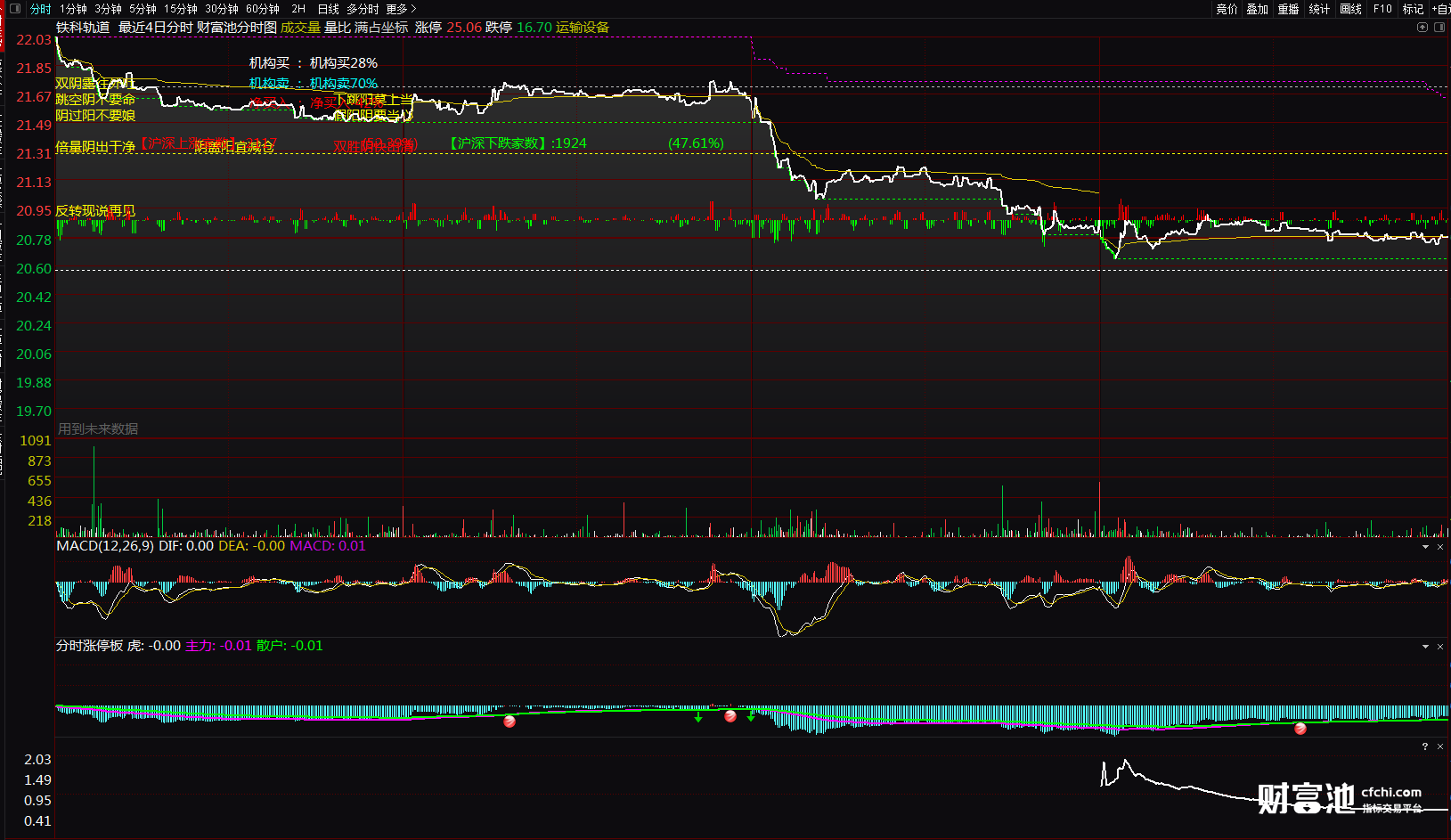Viewport: 1451px width, 840px height.
Task: Select the 3分钟 period tab
Action: (108, 9)
